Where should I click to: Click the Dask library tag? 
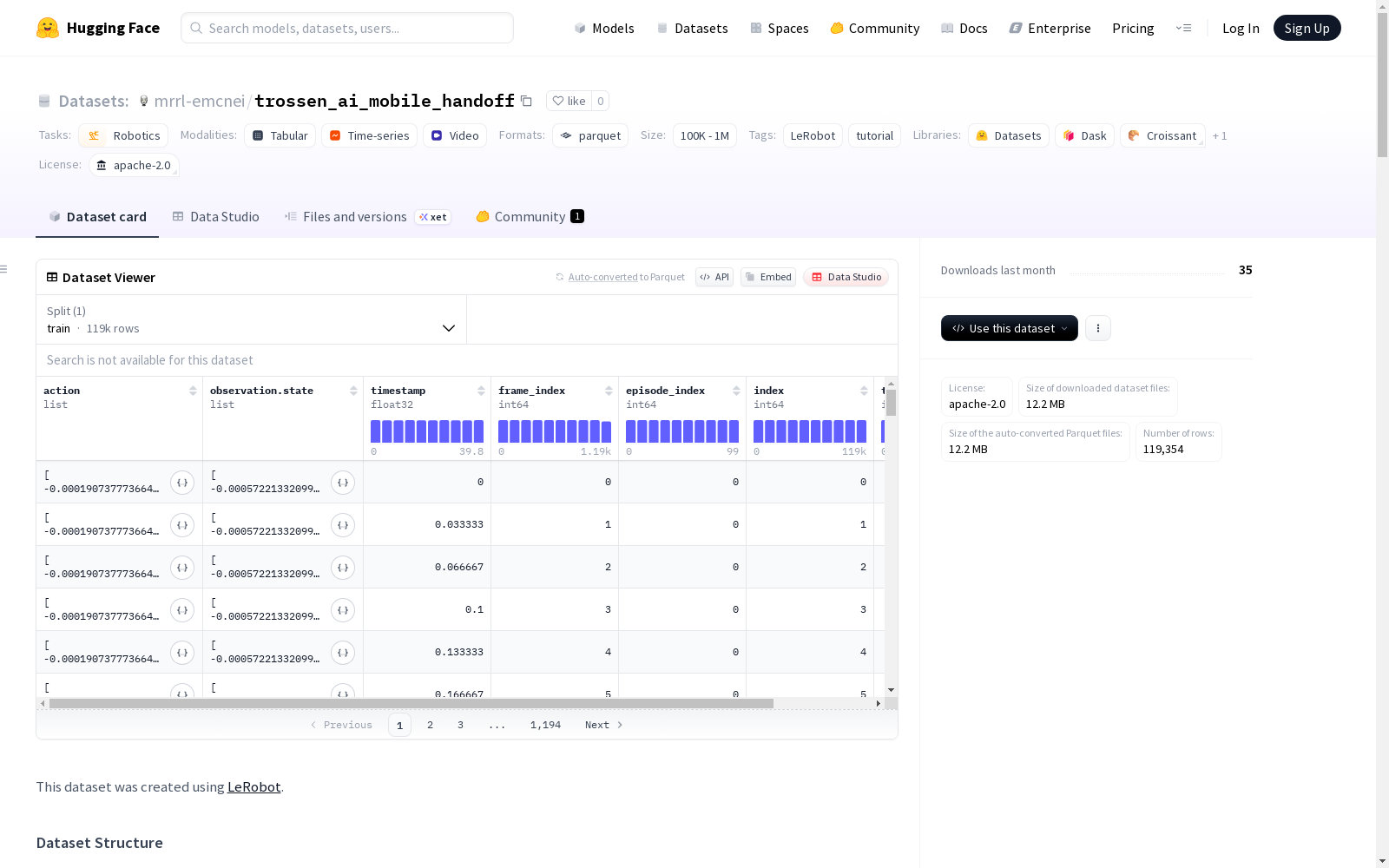1084,135
